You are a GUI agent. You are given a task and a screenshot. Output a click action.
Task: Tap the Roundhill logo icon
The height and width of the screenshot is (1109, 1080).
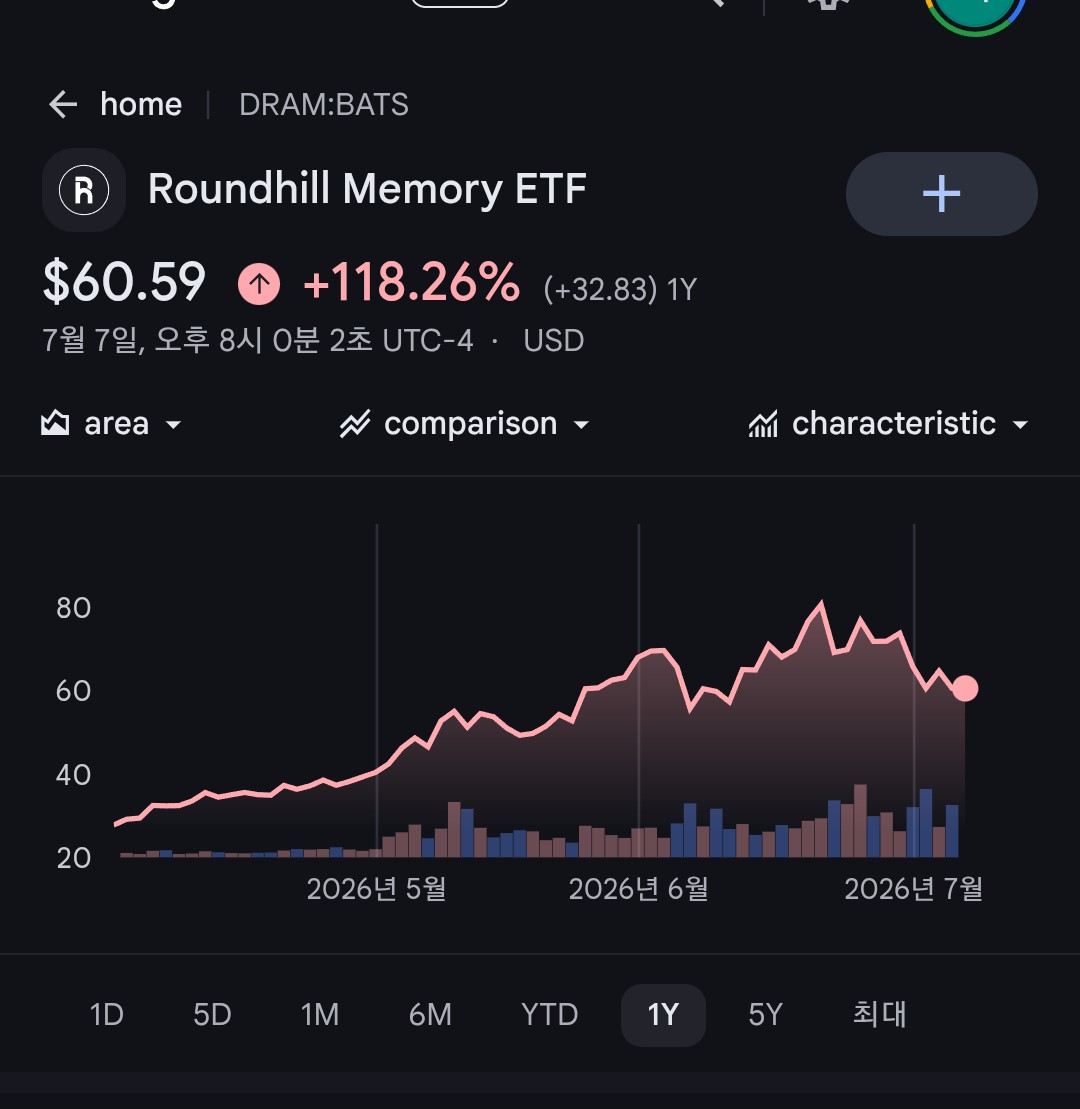(x=84, y=190)
